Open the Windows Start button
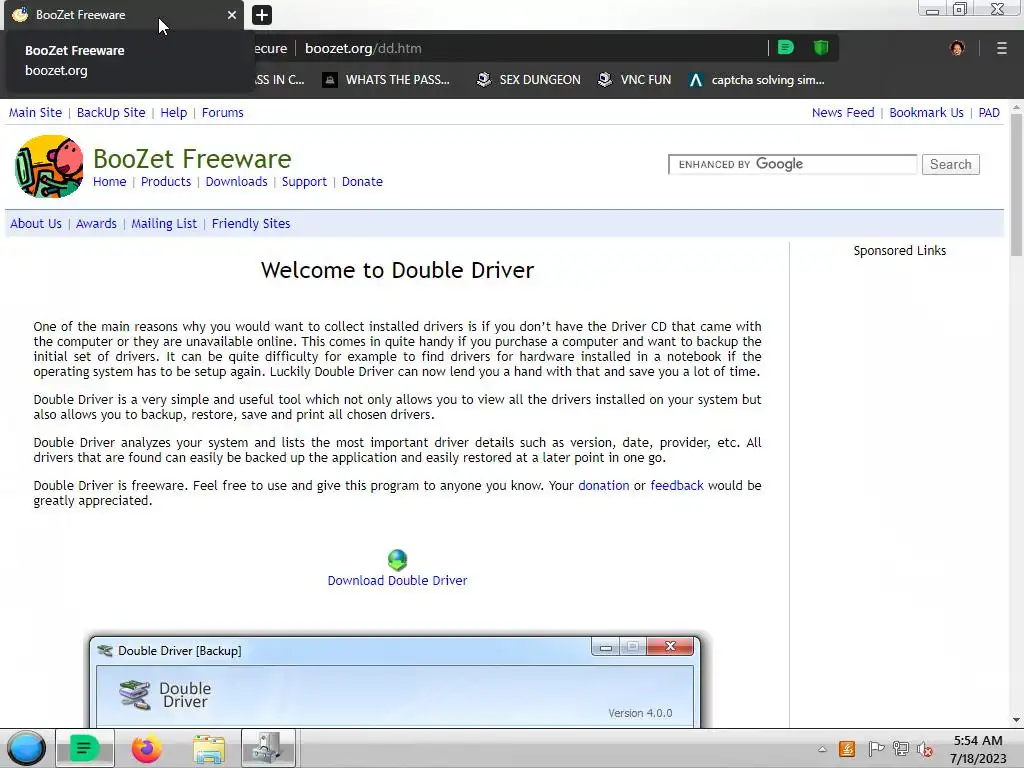This screenshot has height=768, width=1024. tap(26, 748)
